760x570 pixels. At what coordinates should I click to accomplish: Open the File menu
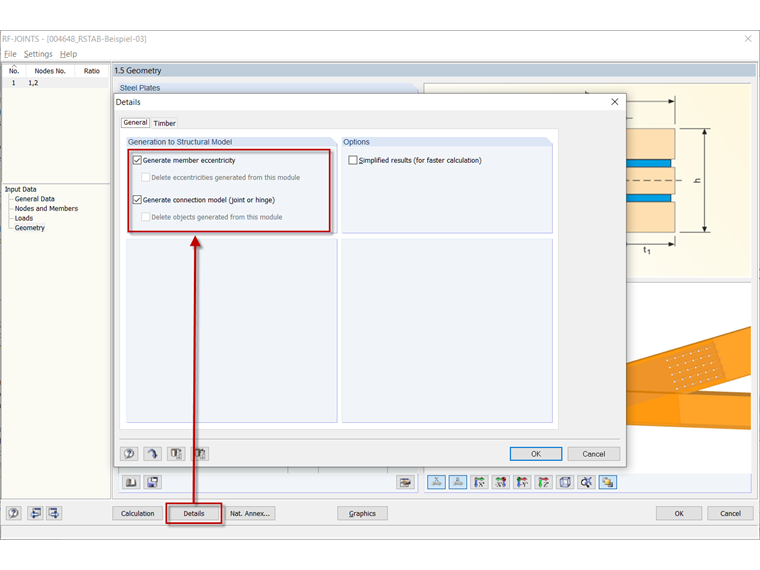(x=10, y=54)
